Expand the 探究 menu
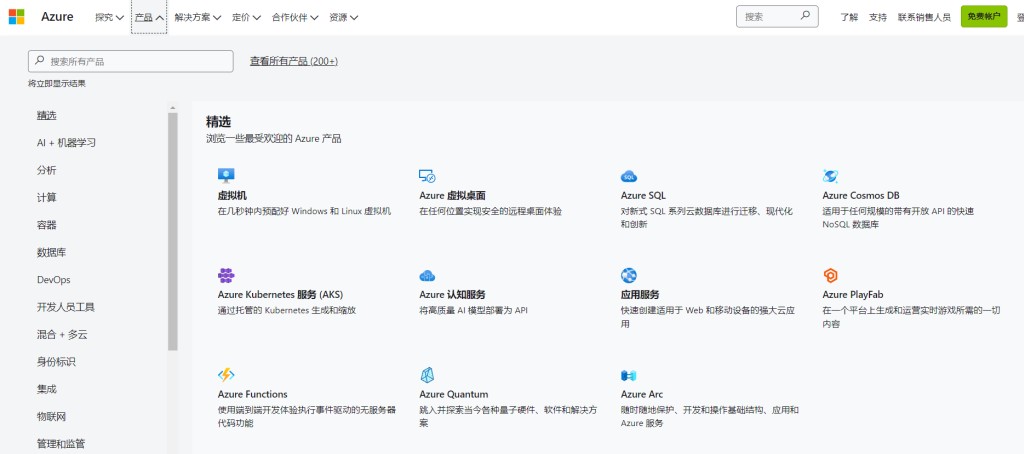This screenshot has width=1024, height=454. 109,17
